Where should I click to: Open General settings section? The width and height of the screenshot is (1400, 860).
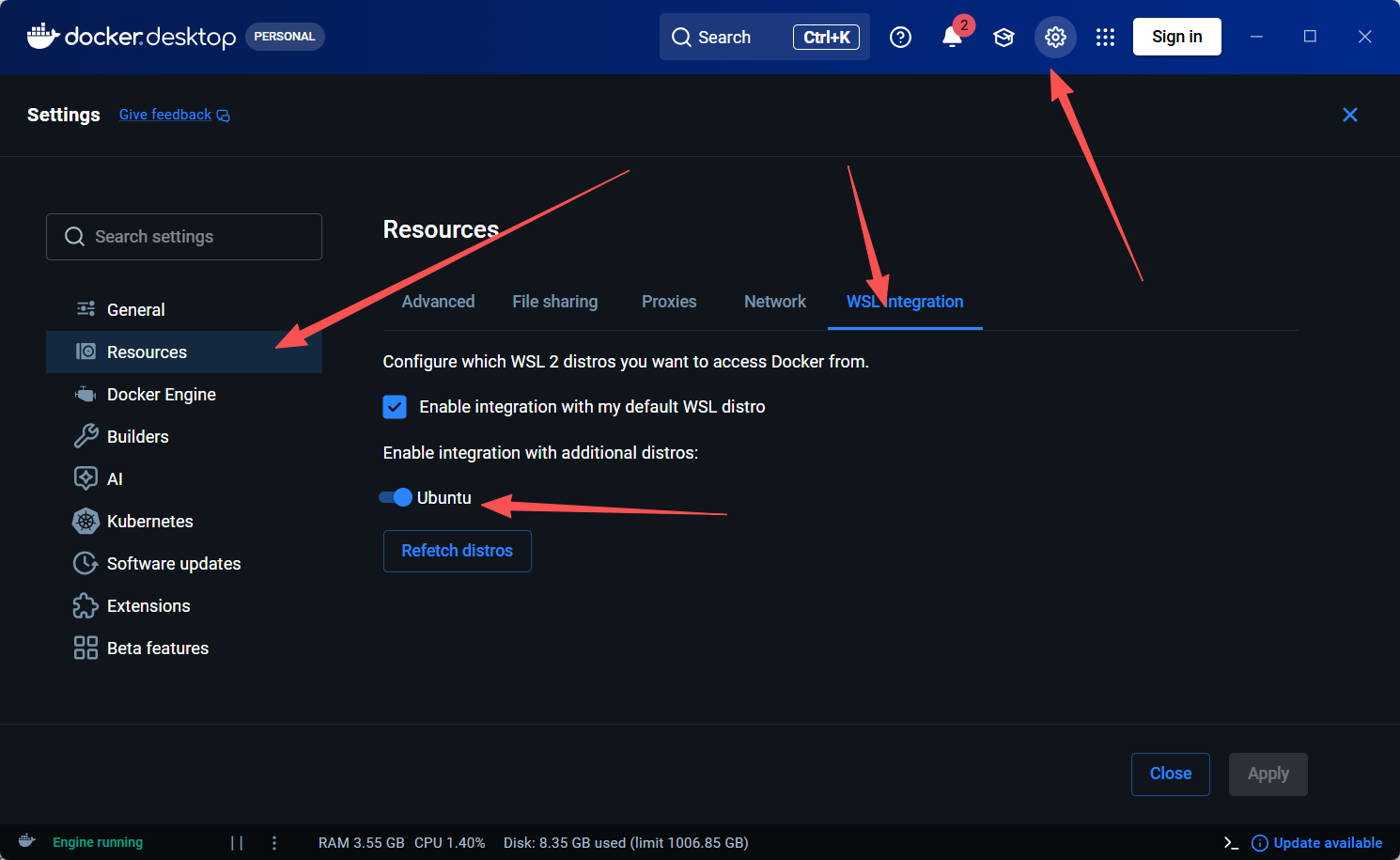tap(184, 309)
